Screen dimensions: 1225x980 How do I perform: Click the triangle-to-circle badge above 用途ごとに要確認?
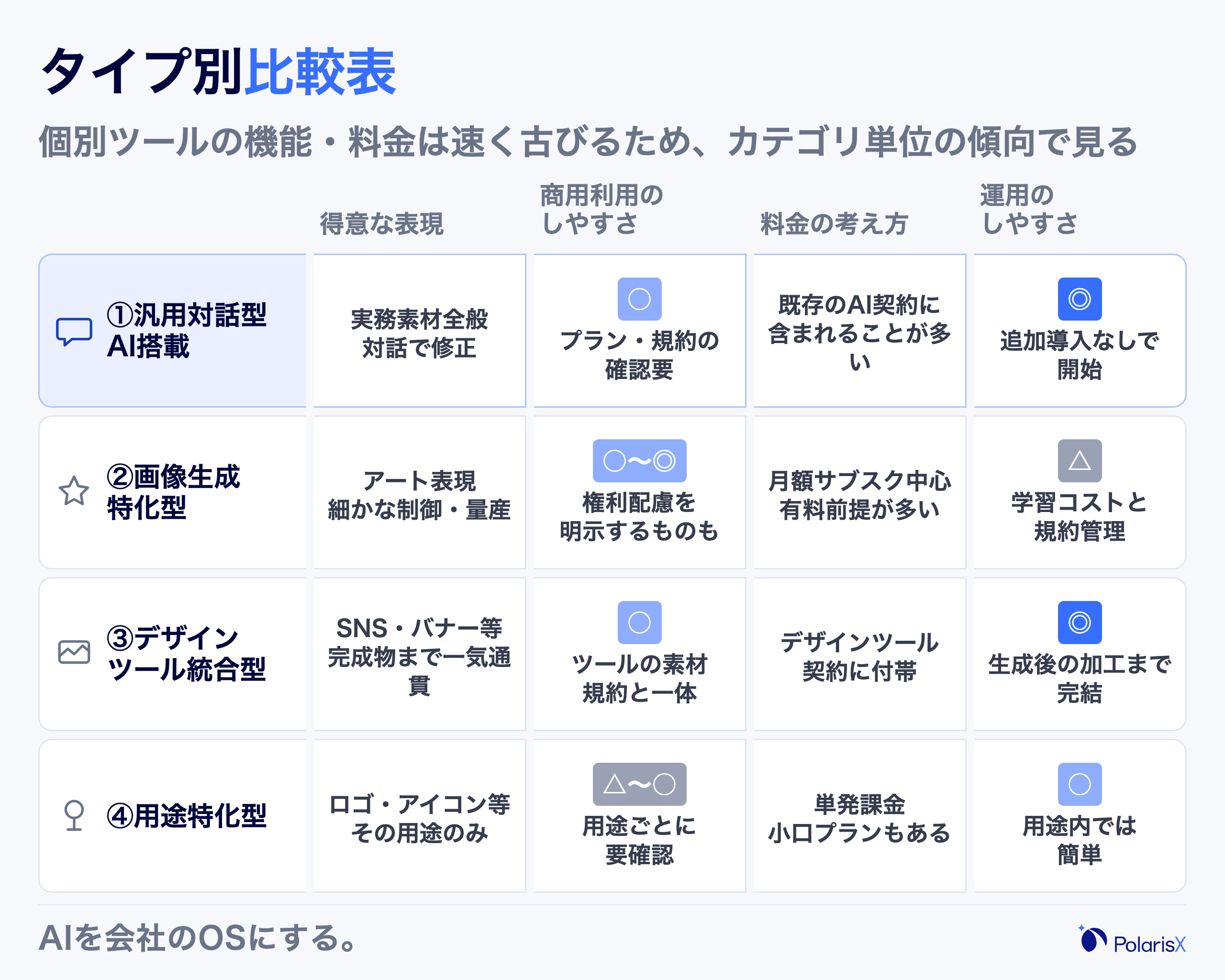pos(639,784)
